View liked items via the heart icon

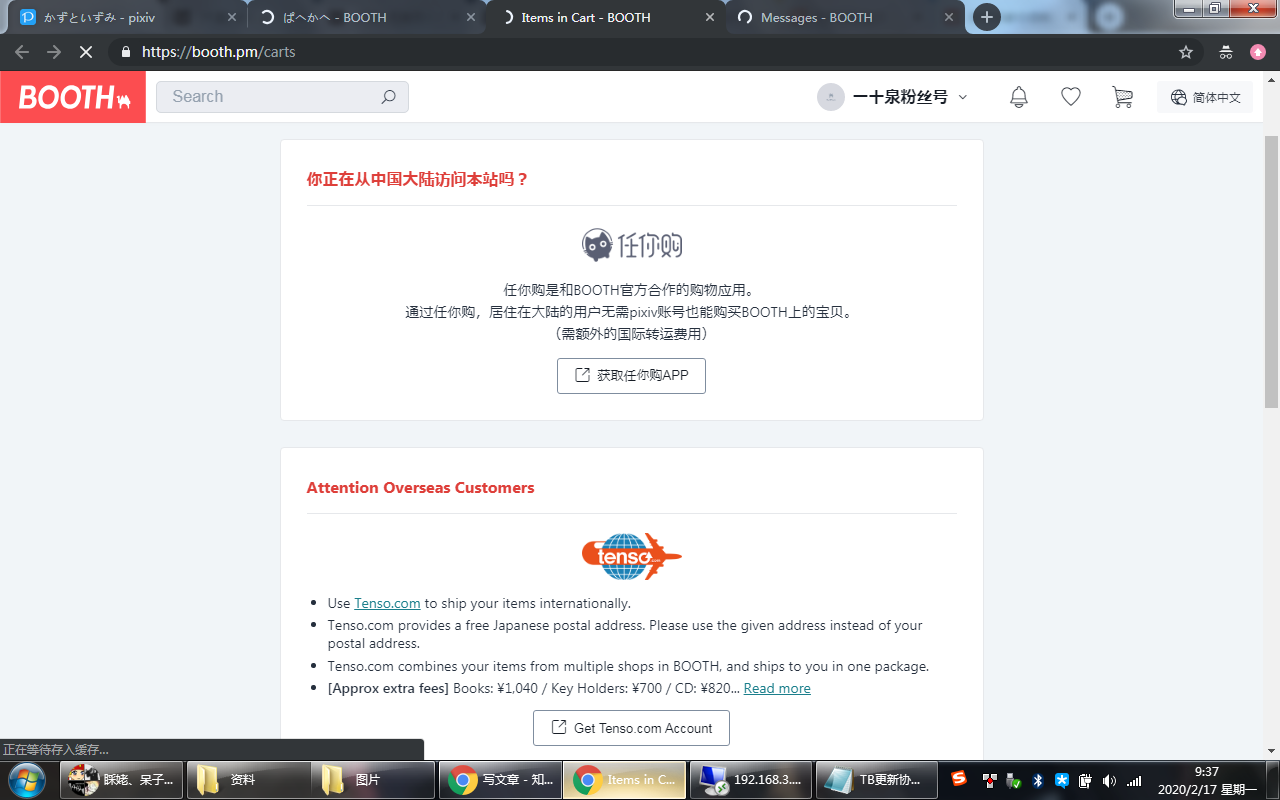[1070, 96]
